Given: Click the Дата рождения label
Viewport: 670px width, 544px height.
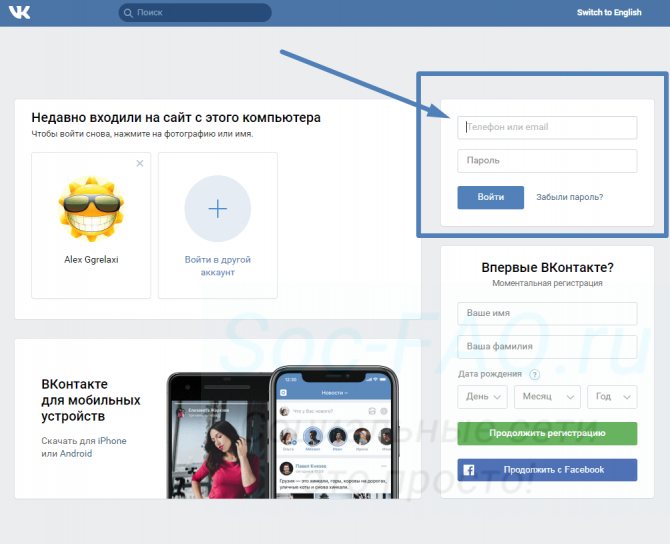Looking at the screenshot, I should 490,374.
